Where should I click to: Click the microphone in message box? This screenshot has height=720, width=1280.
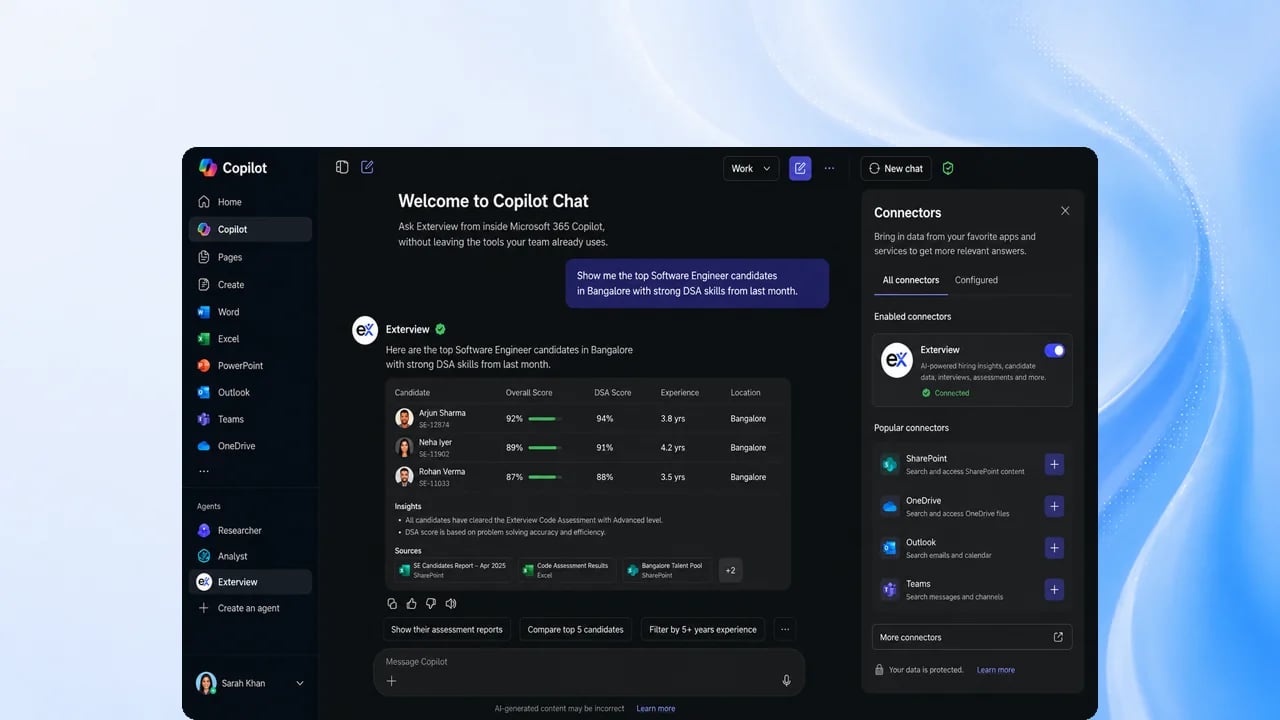786,680
